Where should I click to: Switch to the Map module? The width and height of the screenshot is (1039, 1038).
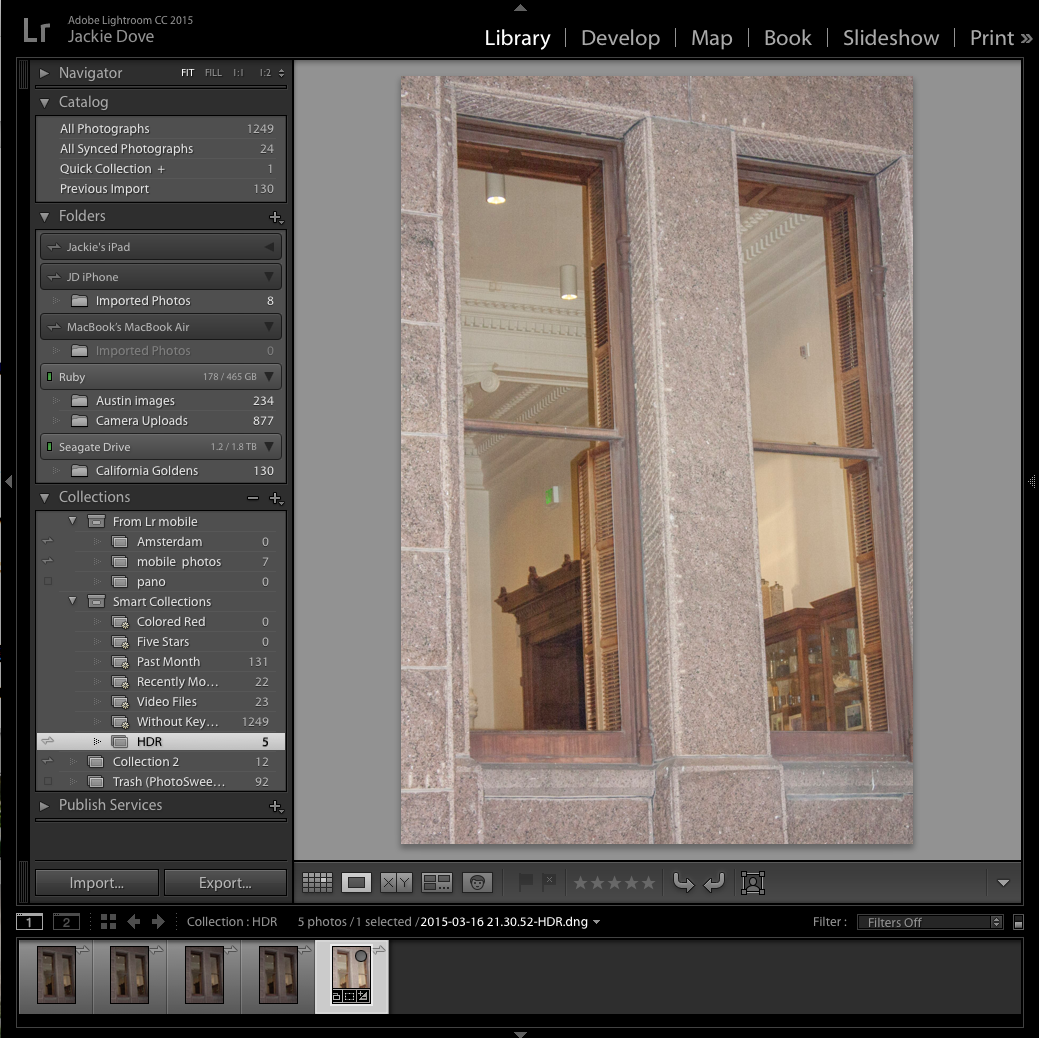tap(712, 38)
